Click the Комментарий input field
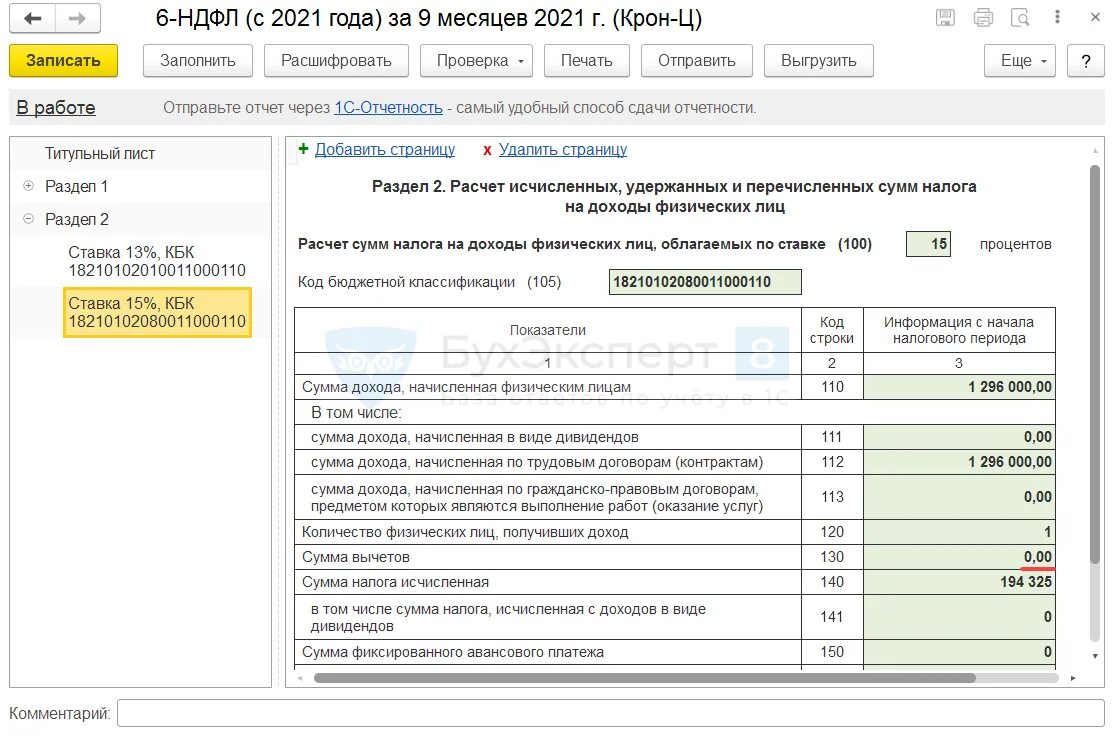1115x736 pixels. coord(610,713)
